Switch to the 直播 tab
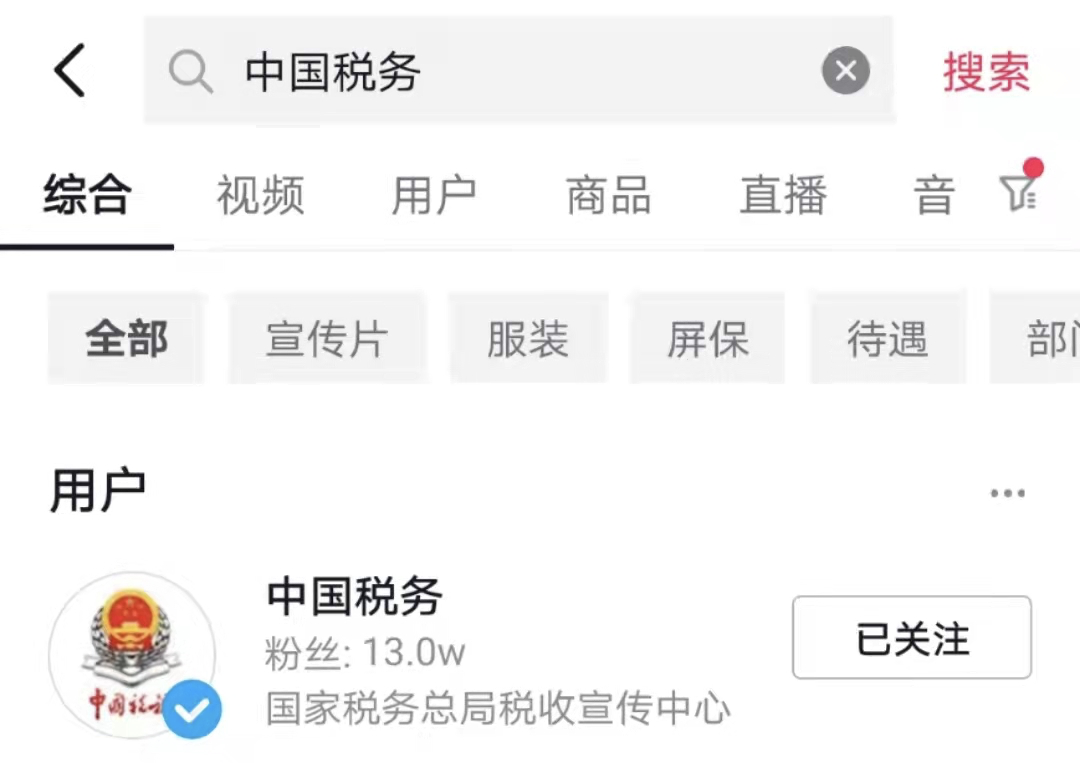 pyautogui.click(x=783, y=195)
